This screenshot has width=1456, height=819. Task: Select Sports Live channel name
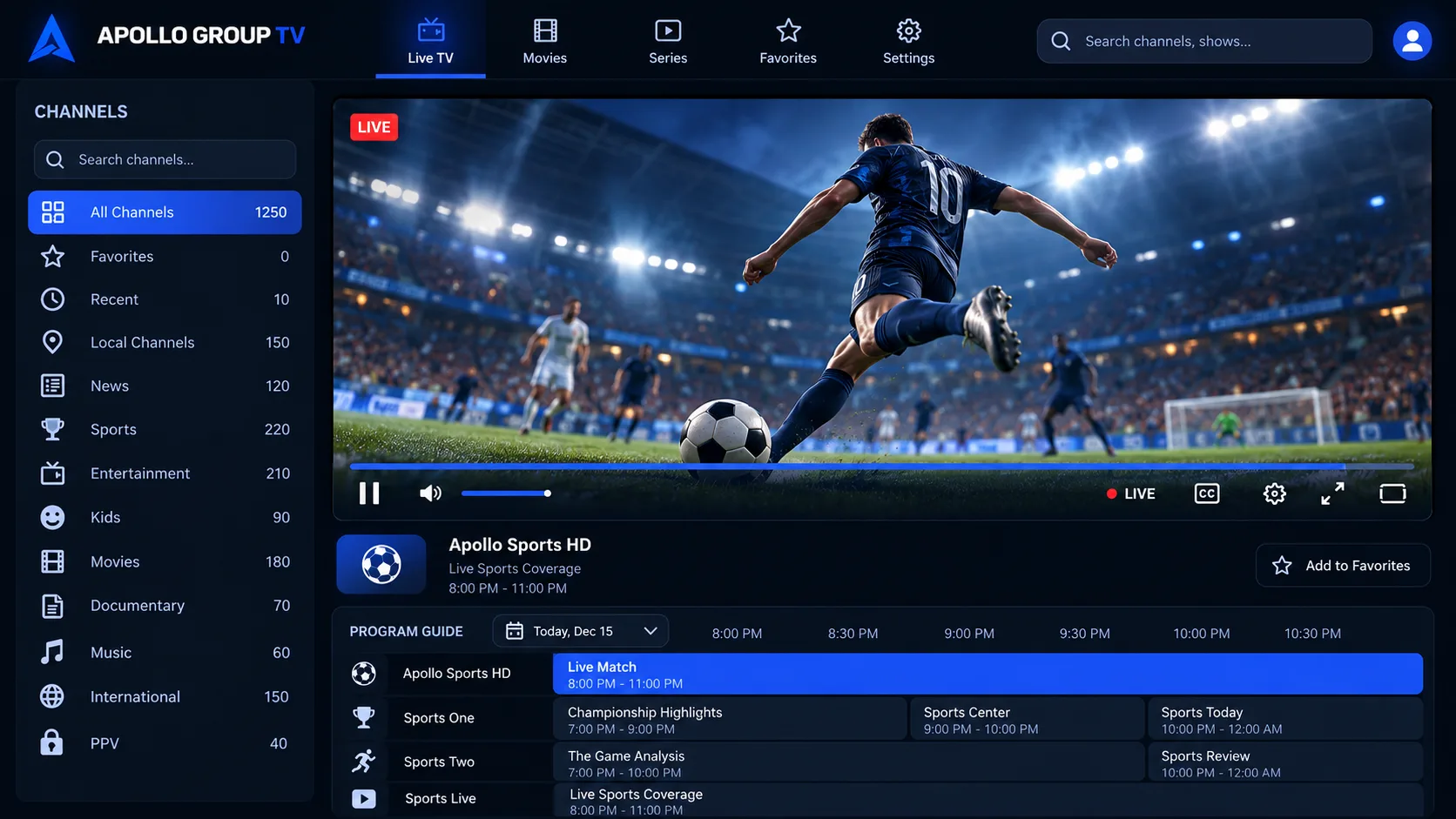tap(441, 798)
